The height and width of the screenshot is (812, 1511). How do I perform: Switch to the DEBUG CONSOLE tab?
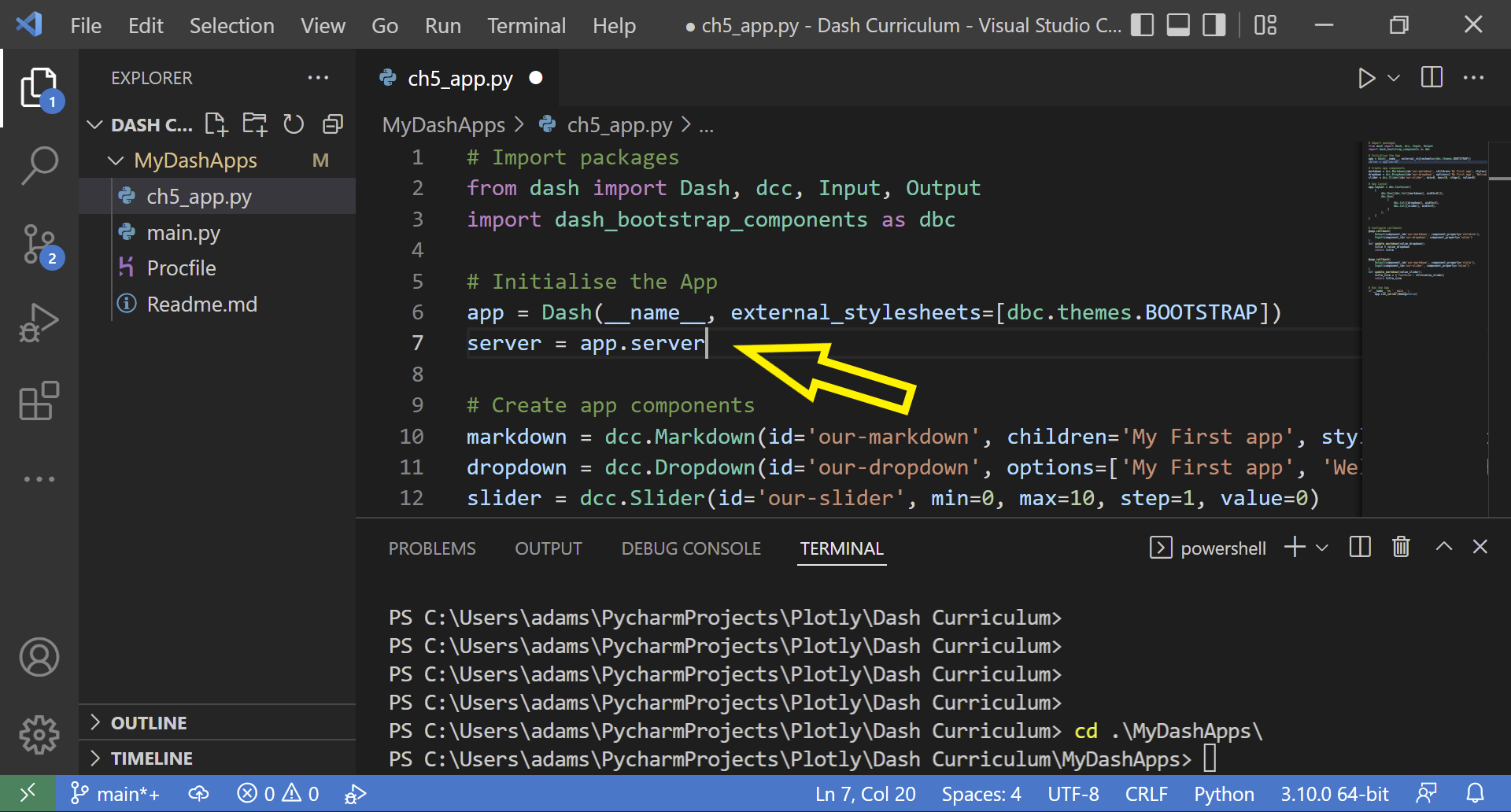pyautogui.click(x=691, y=548)
